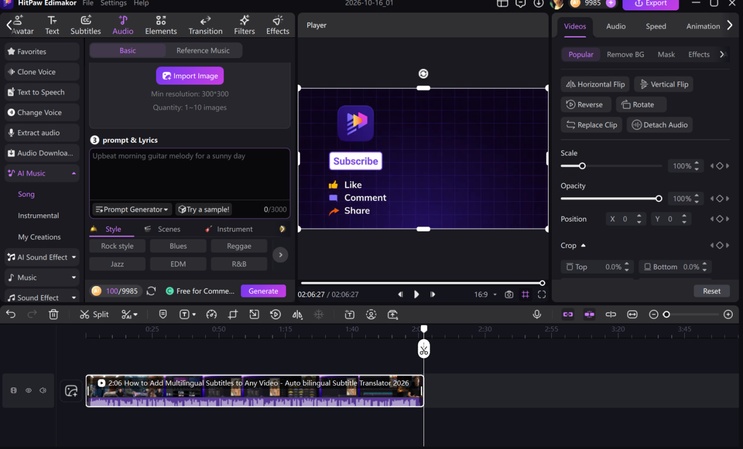The width and height of the screenshot is (743, 449).
Task: Click the Import Image button
Action: (x=190, y=76)
